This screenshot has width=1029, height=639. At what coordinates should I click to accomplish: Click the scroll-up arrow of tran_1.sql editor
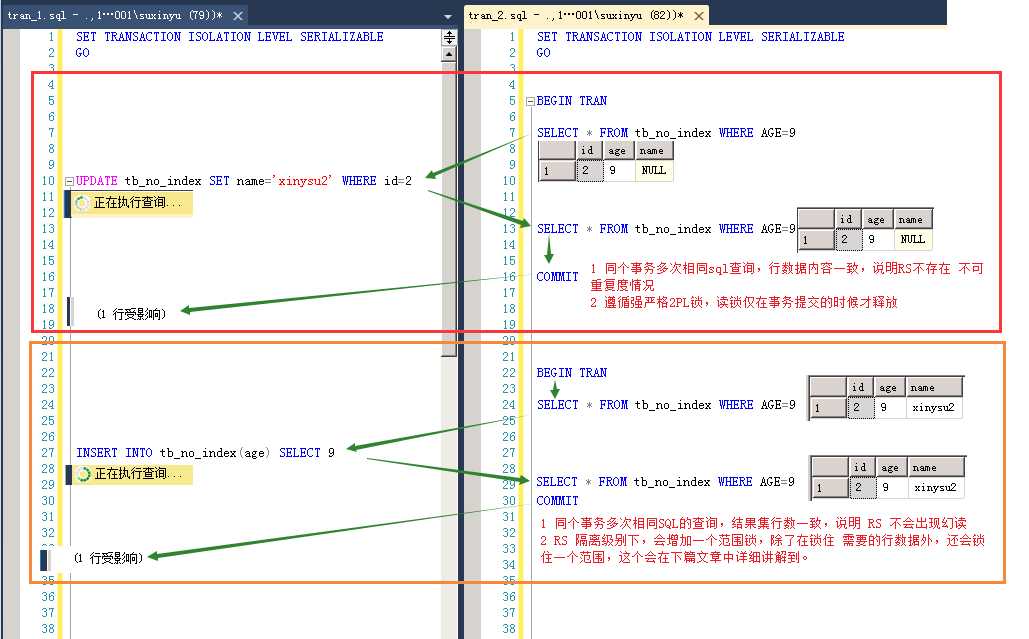click(449, 54)
